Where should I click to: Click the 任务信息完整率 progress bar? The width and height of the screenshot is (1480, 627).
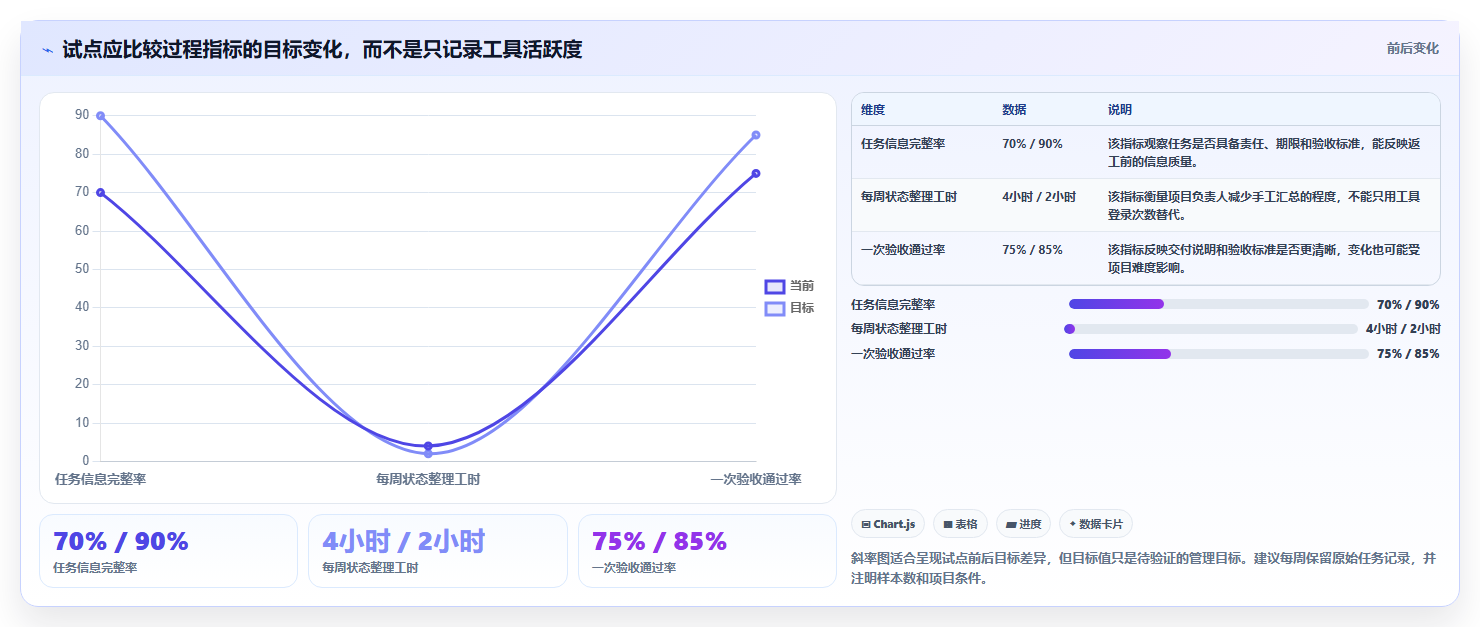(x=1218, y=304)
